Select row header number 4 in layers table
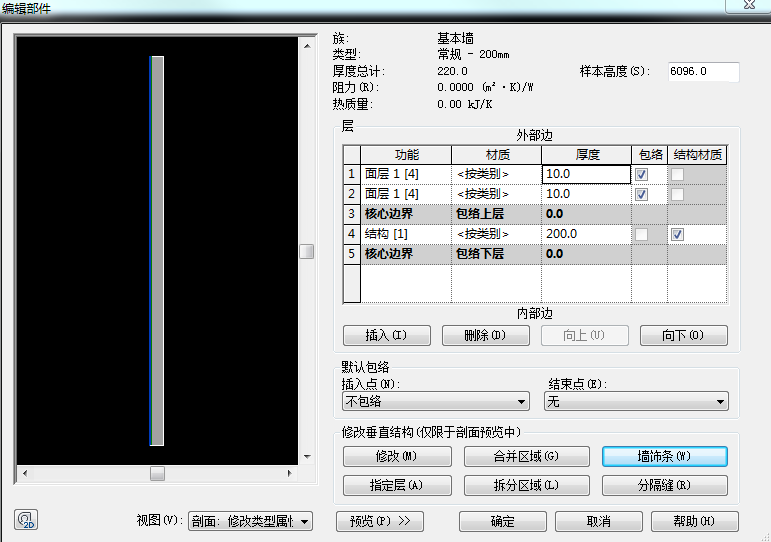The width and height of the screenshot is (771, 542). click(351, 234)
